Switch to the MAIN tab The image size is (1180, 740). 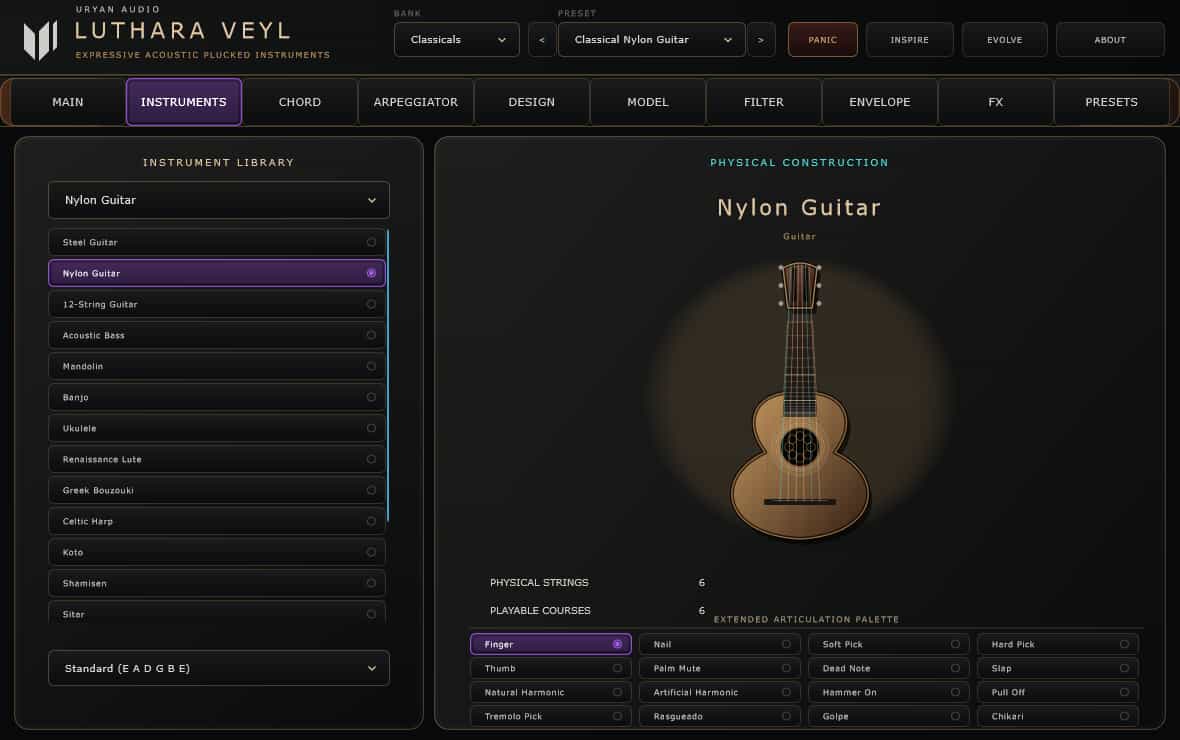pos(68,102)
